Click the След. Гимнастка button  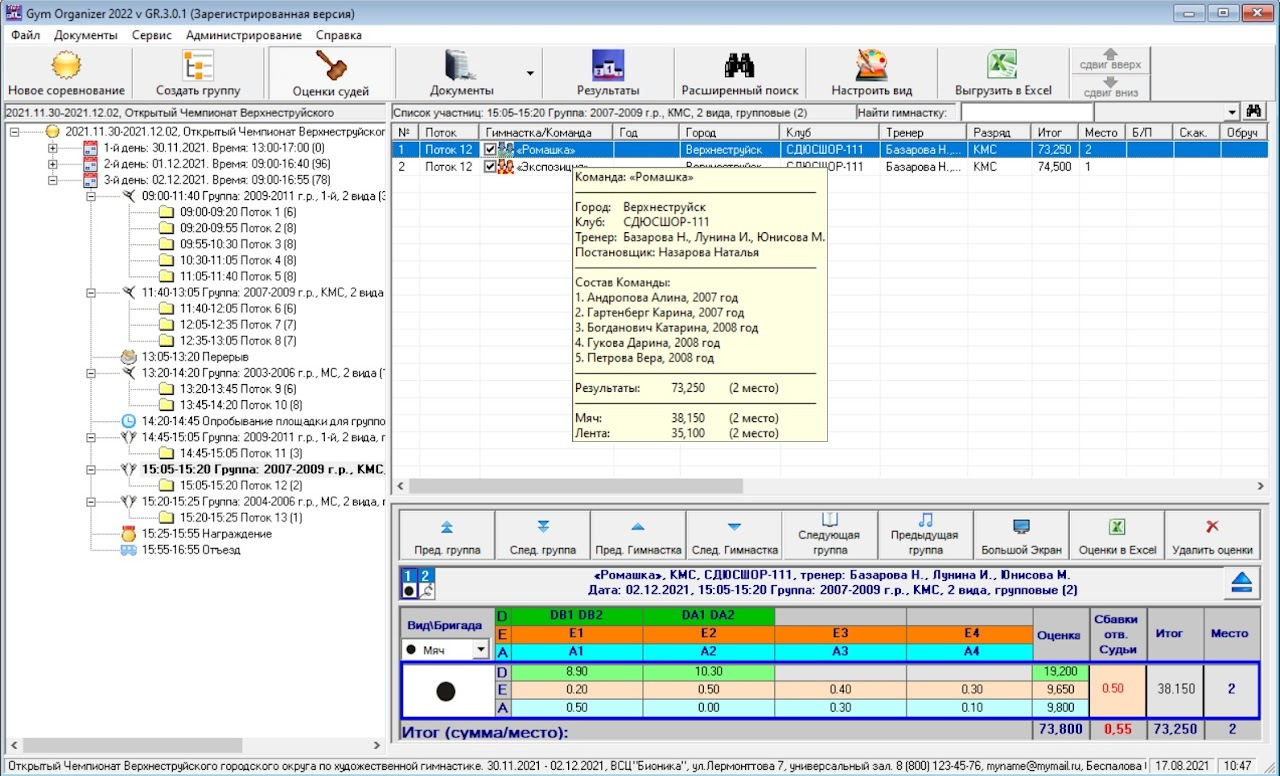(x=734, y=535)
